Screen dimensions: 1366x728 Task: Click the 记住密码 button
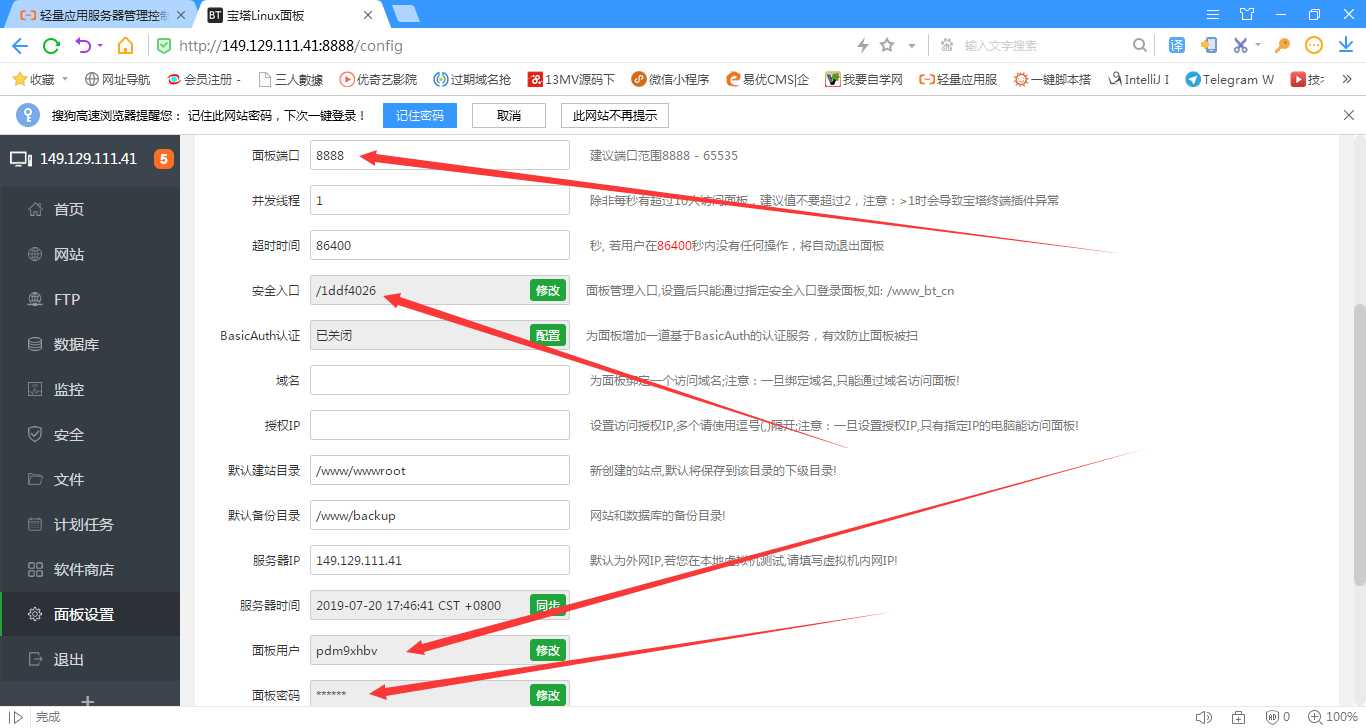(419, 115)
